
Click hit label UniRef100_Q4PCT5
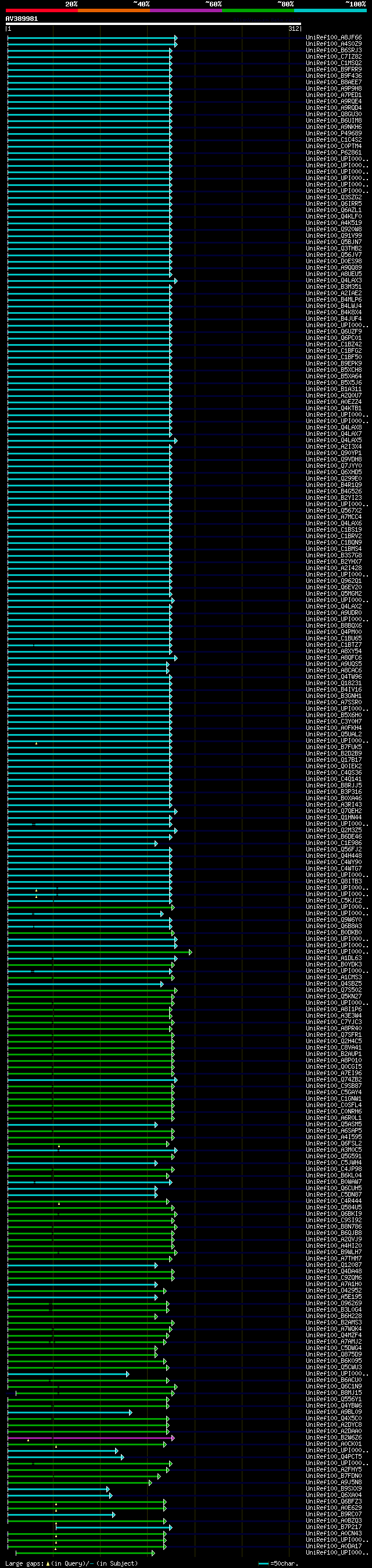pos(334,1456)
